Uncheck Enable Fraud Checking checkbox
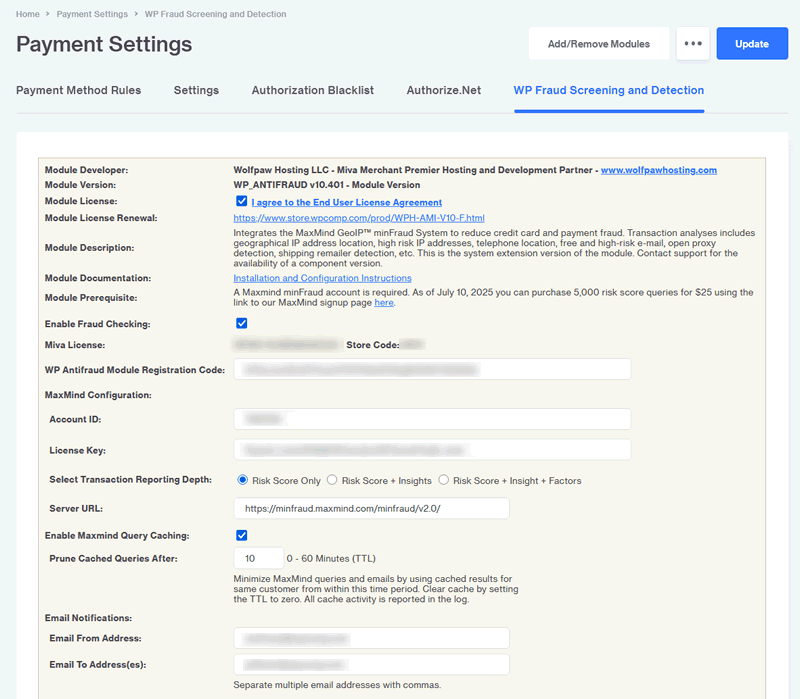Viewport: 800px width, 699px height. click(241, 324)
